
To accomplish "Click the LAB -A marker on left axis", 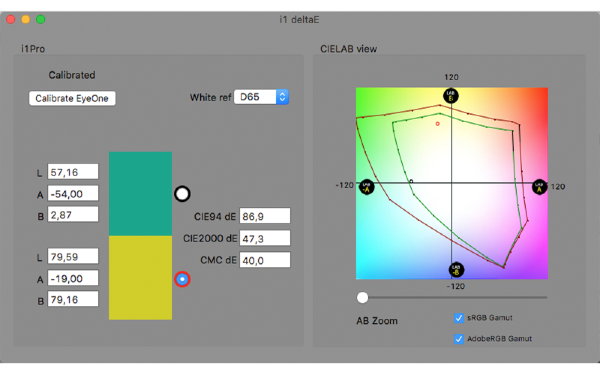I will 367,187.
